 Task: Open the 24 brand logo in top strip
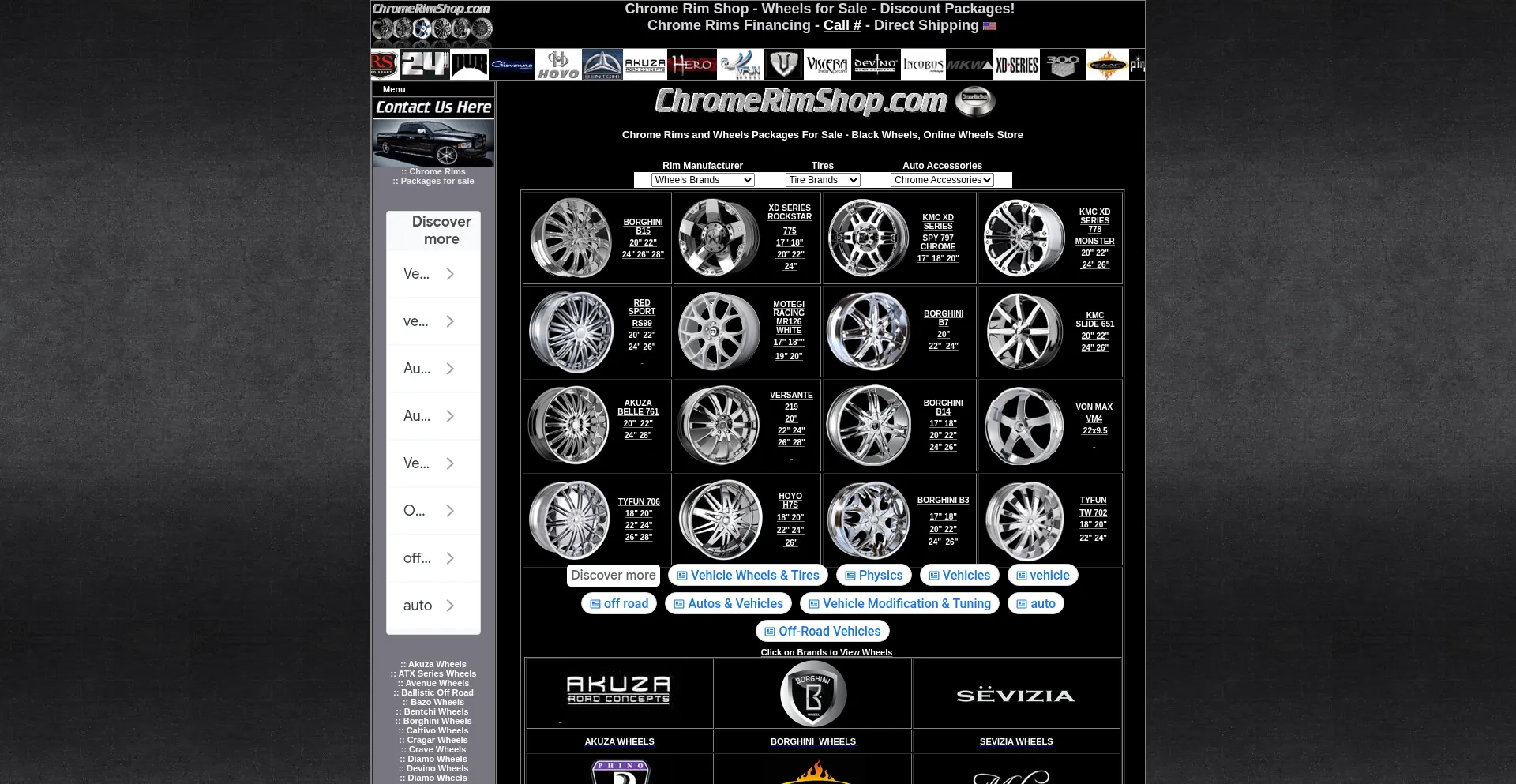click(x=425, y=65)
